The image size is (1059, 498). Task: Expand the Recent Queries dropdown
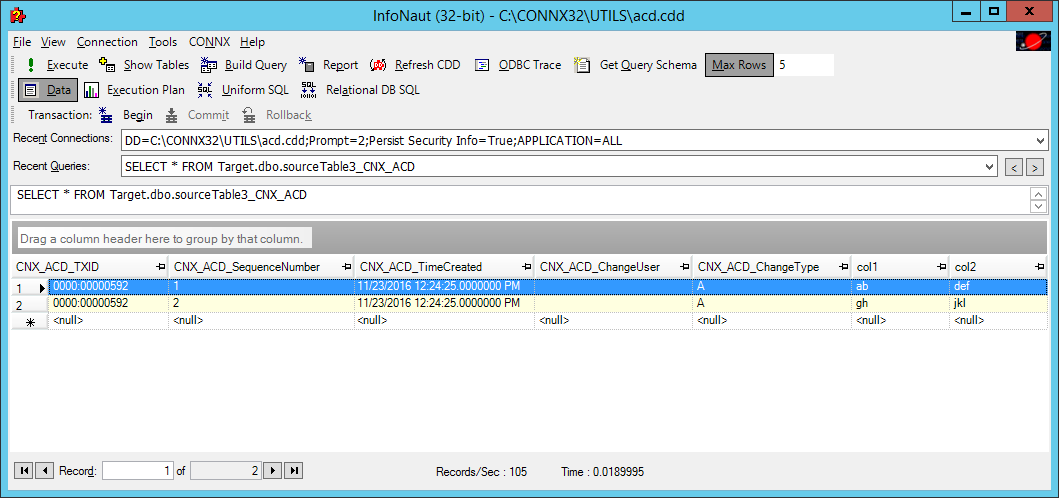click(990, 166)
